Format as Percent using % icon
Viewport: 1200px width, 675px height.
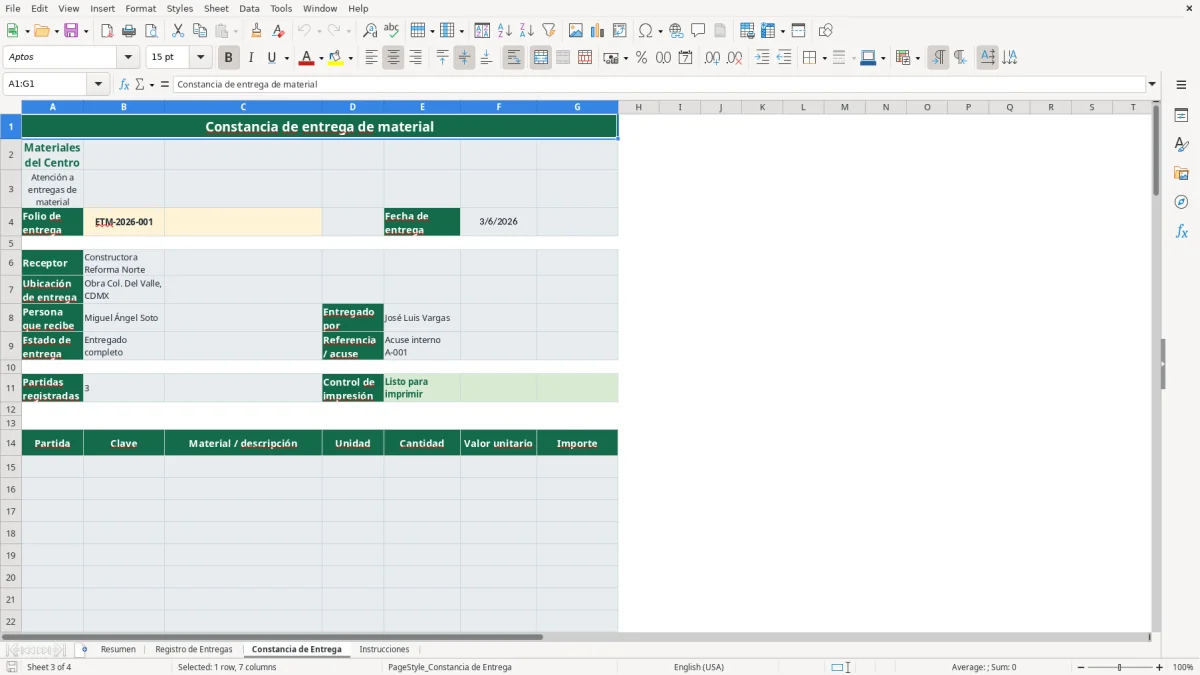[642, 58]
